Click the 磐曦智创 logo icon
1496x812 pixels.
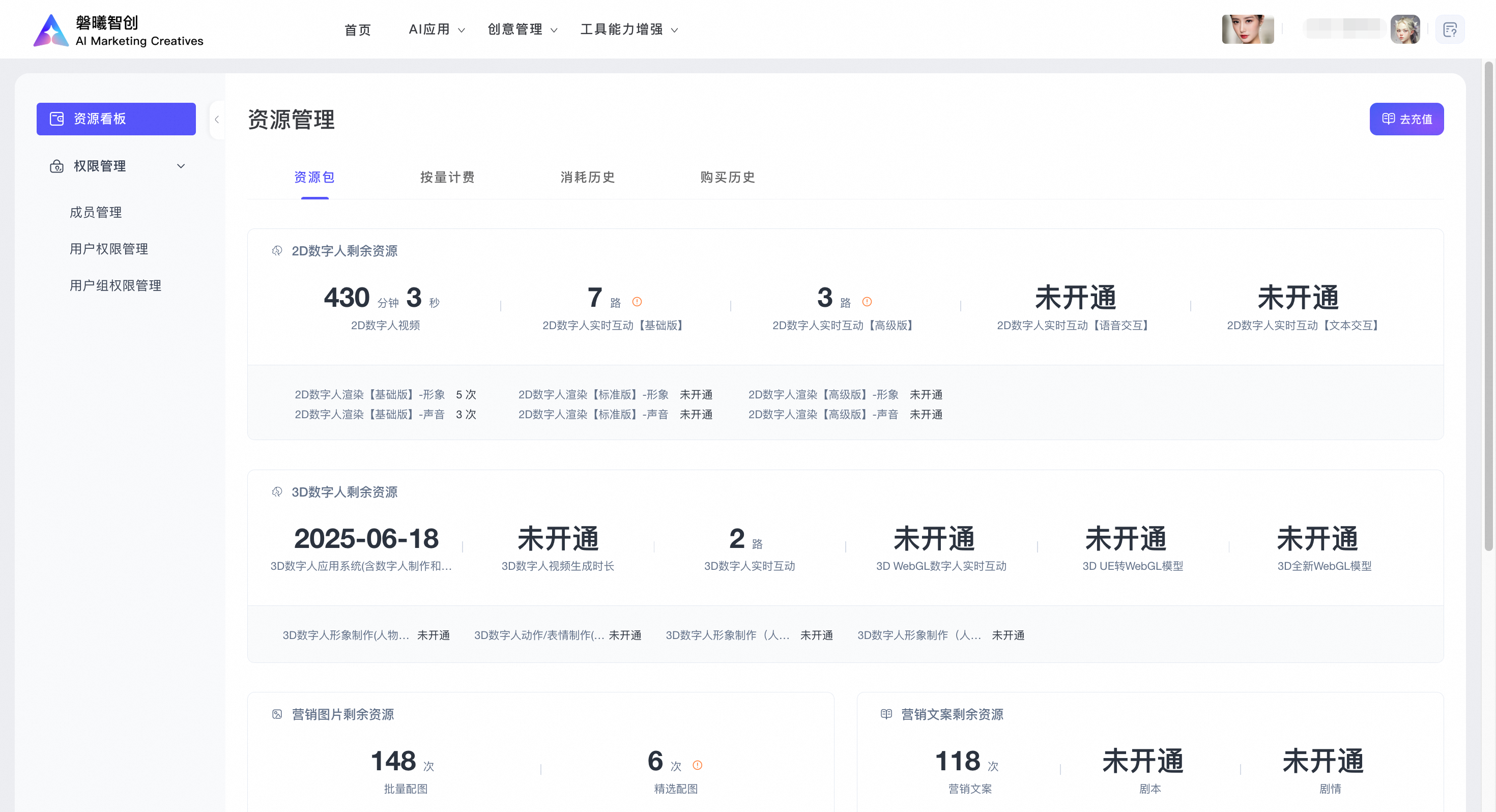coord(51,30)
